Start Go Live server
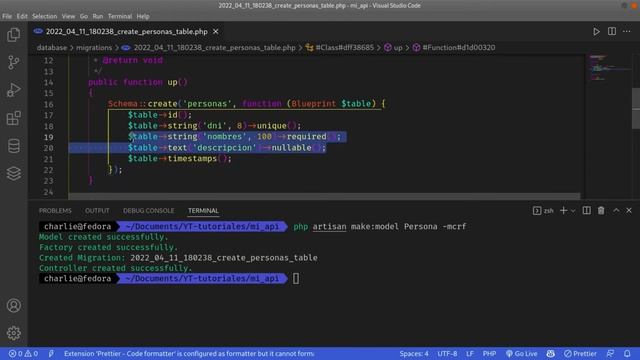Viewport: 640px width, 360px height. (x=522, y=353)
